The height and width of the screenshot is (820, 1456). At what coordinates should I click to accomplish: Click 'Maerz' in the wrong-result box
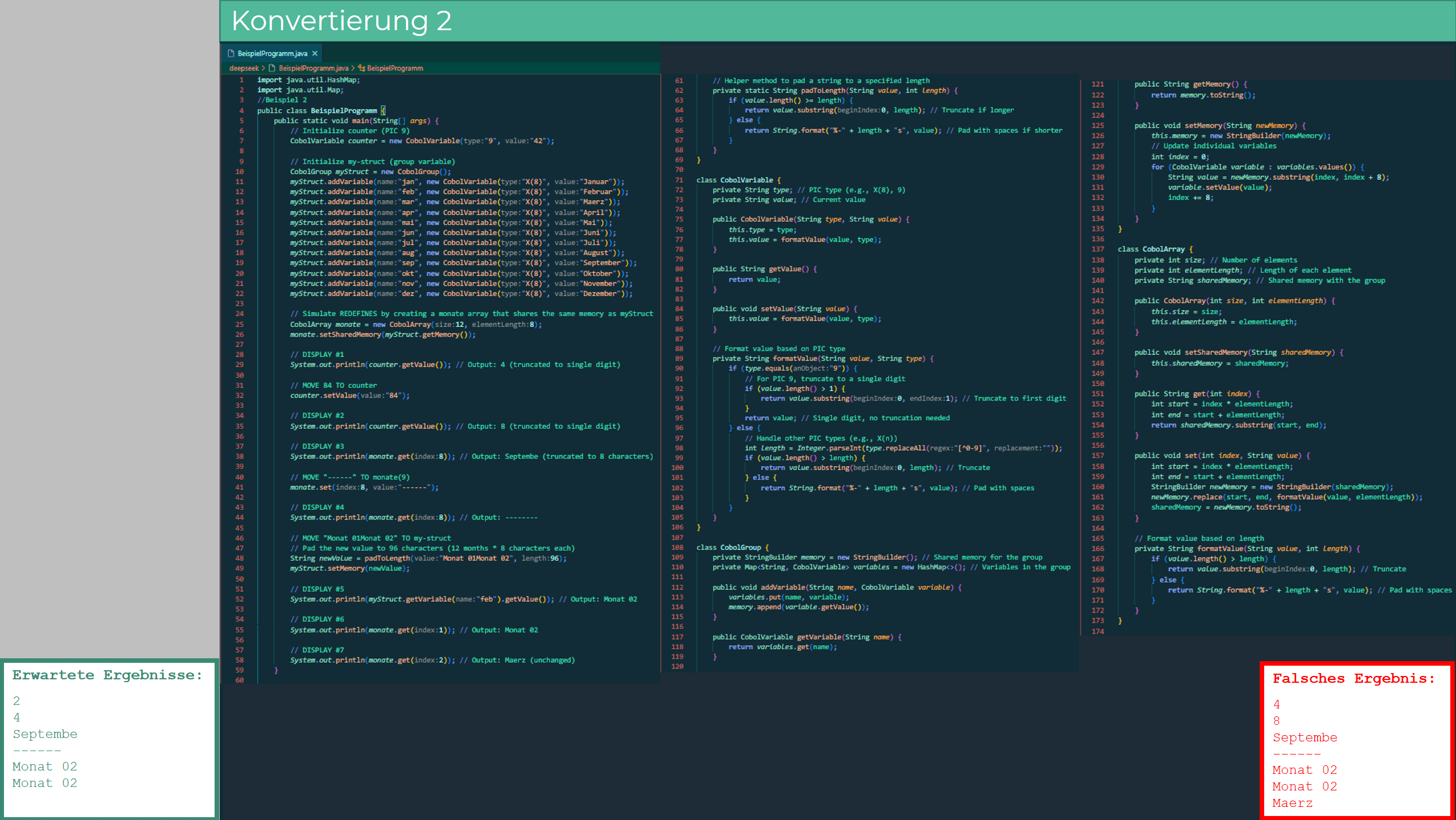click(1292, 803)
